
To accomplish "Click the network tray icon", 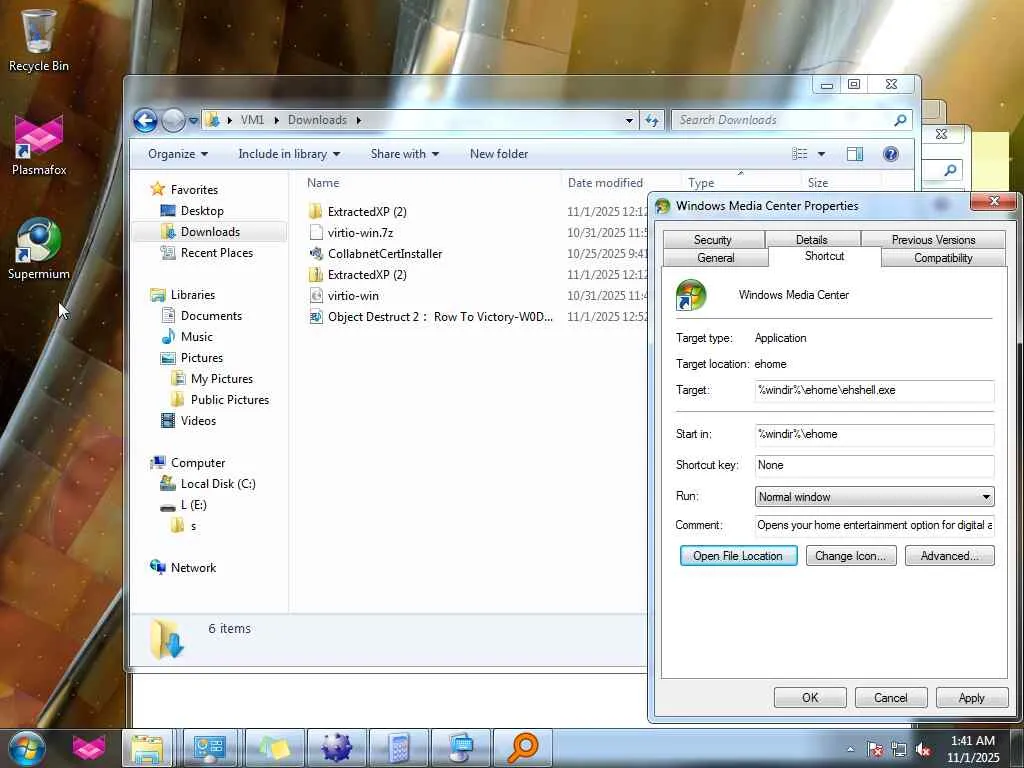I will [899, 750].
